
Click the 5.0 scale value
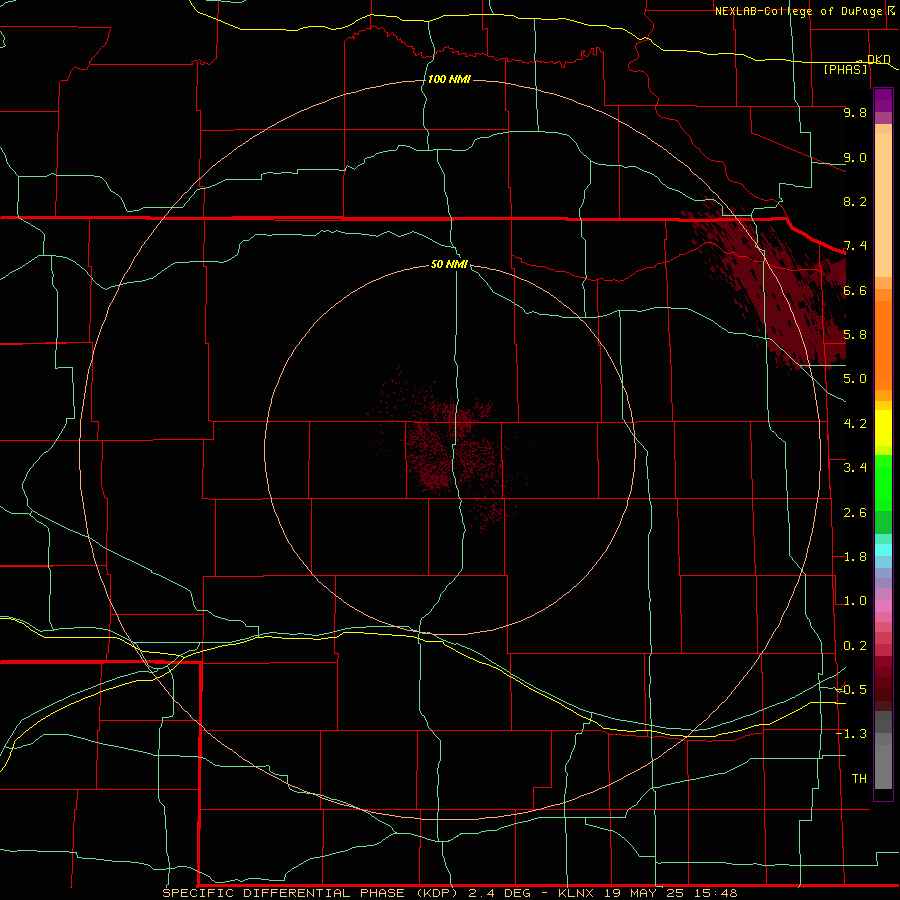coord(855,379)
